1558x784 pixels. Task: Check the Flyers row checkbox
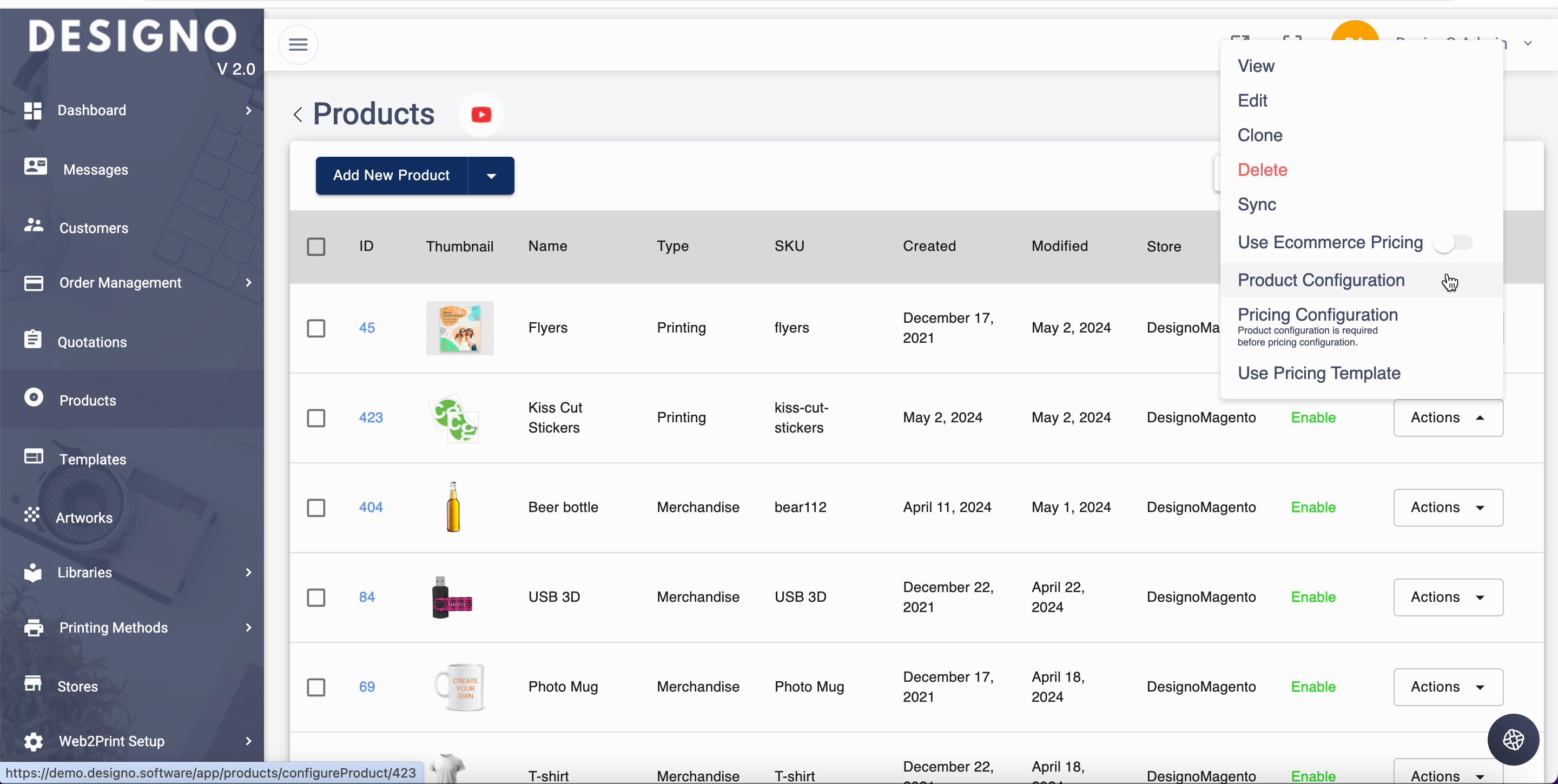coord(316,328)
